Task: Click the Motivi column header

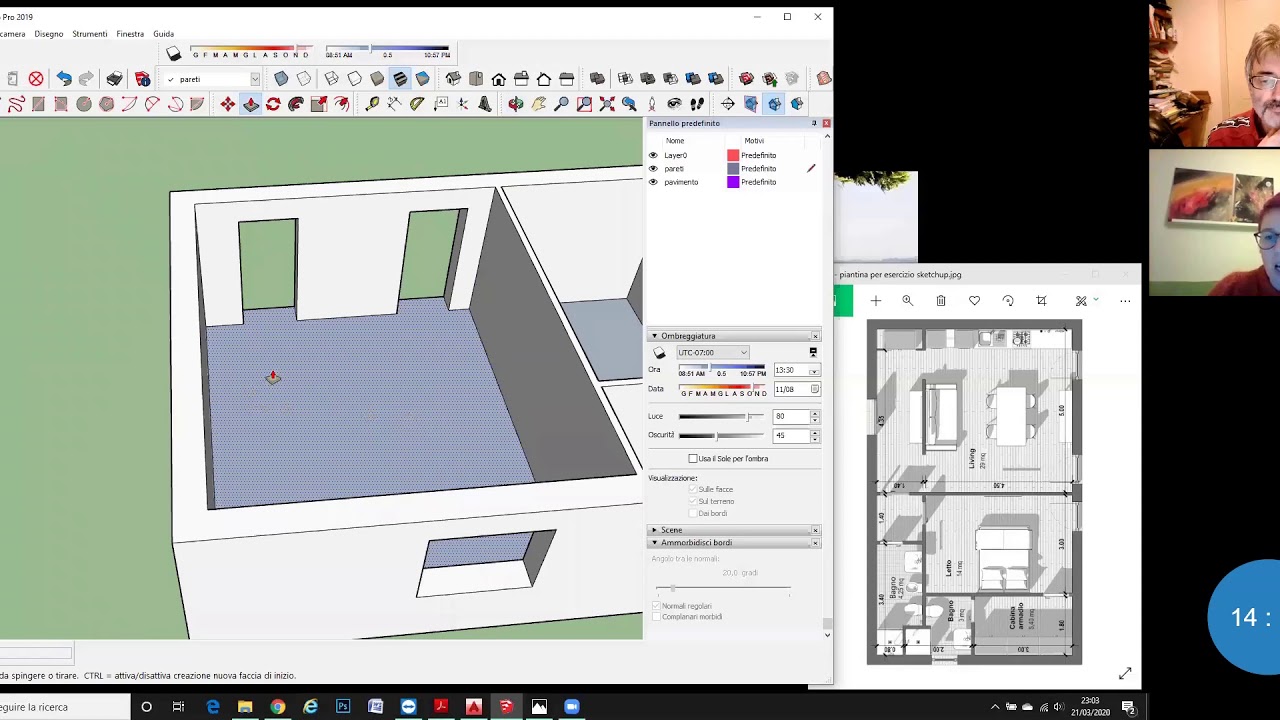Action: click(754, 141)
